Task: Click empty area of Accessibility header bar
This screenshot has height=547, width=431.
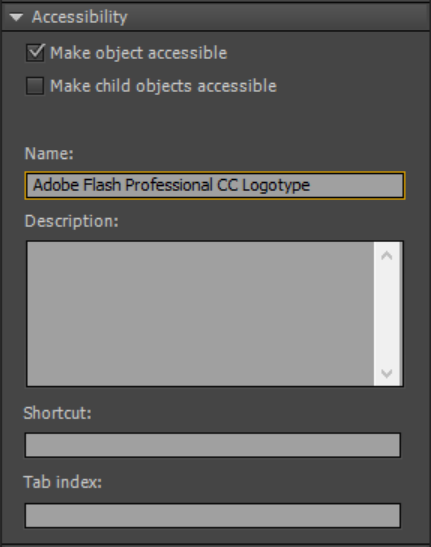Action: pyautogui.click(x=276, y=17)
